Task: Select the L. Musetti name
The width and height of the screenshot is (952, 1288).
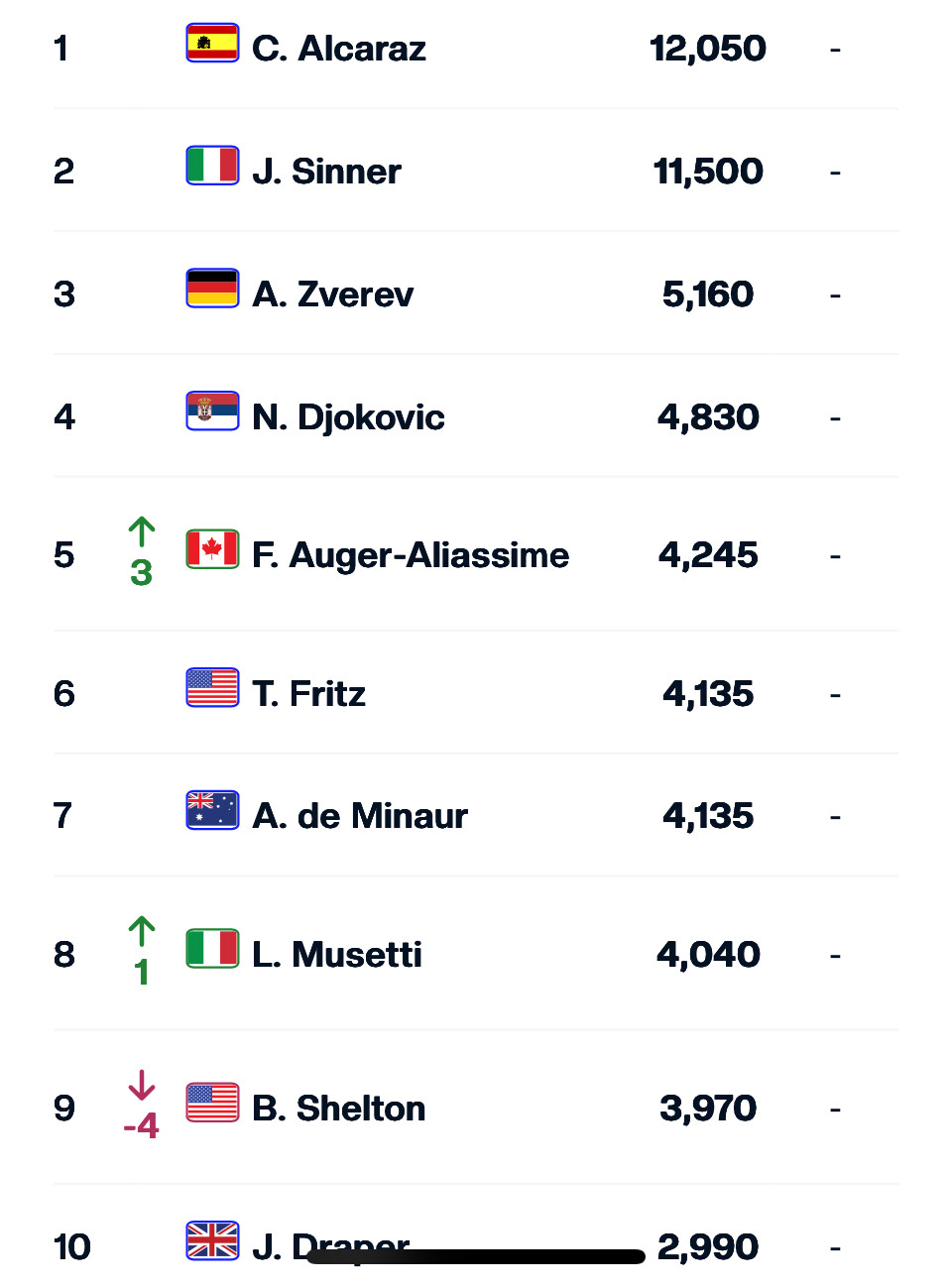Action: pyautogui.click(x=336, y=955)
